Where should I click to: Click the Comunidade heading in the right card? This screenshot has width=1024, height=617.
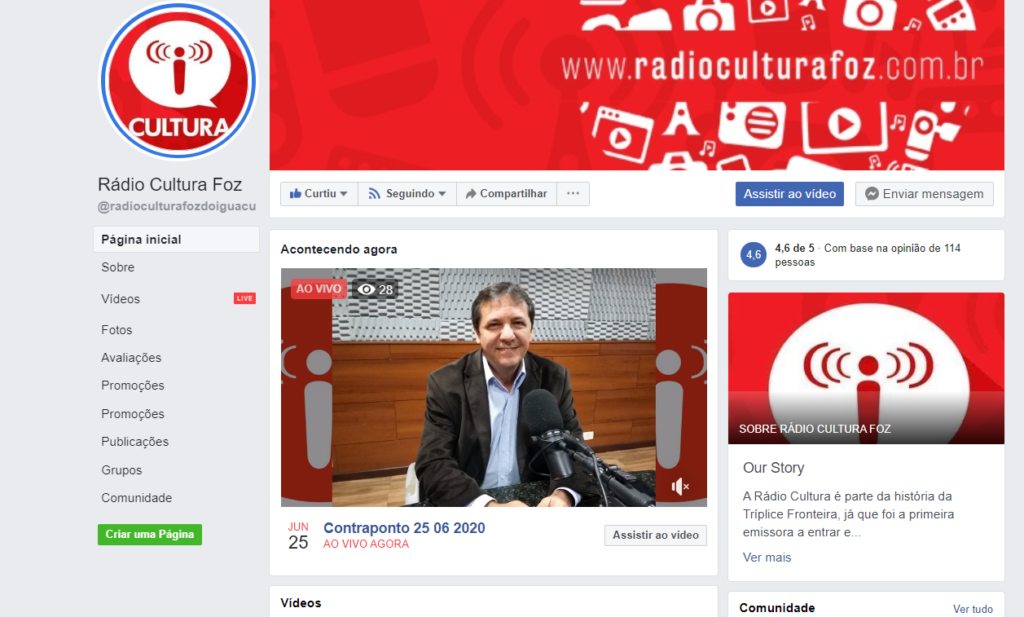pos(777,608)
